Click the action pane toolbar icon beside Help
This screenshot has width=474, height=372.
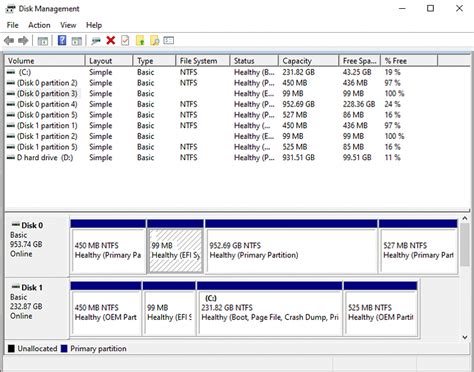[77, 41]
